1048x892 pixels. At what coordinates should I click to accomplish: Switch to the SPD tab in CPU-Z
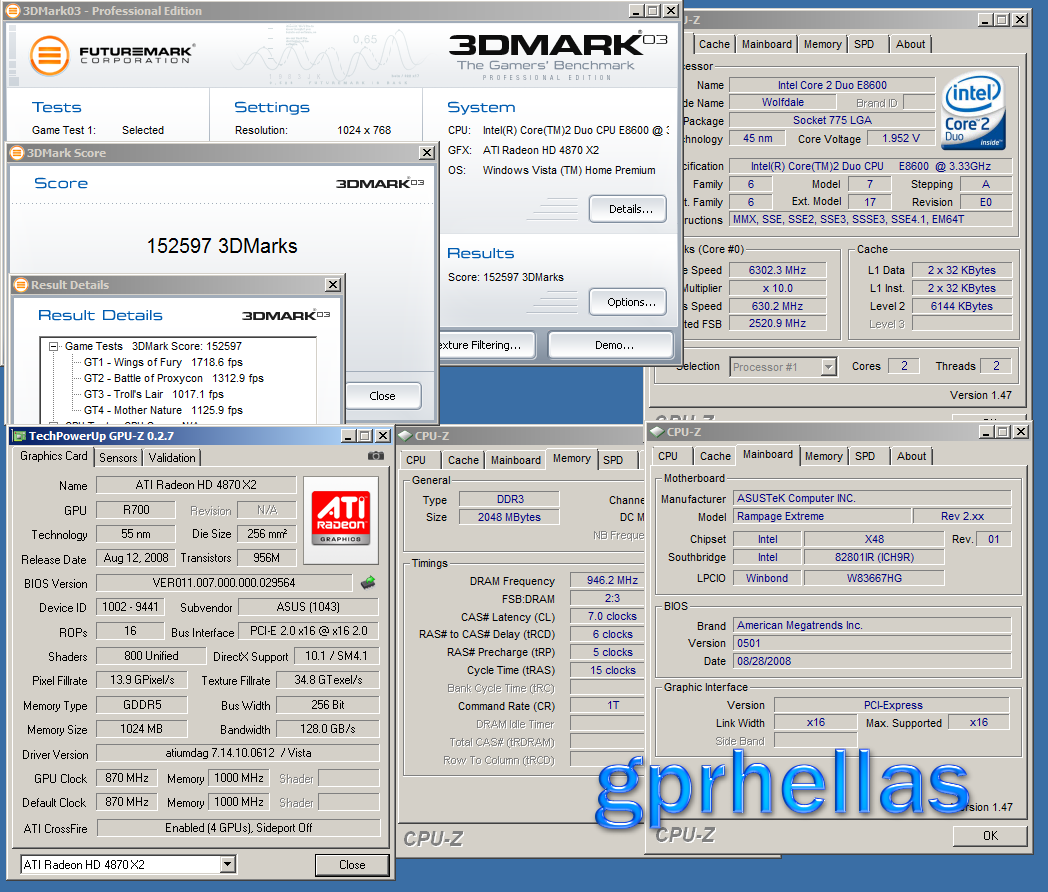click(612, 460)
